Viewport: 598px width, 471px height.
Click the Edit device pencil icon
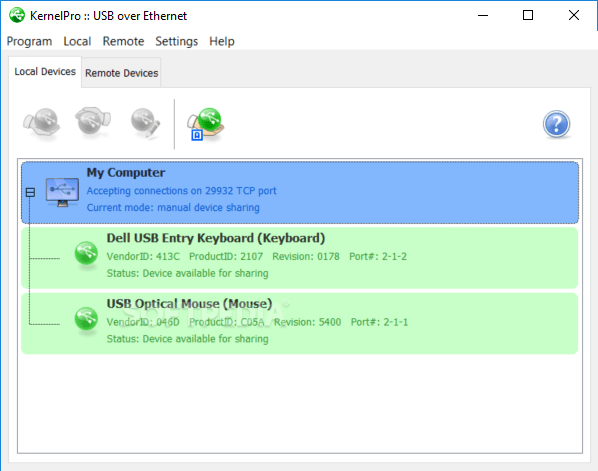(145, 123)
